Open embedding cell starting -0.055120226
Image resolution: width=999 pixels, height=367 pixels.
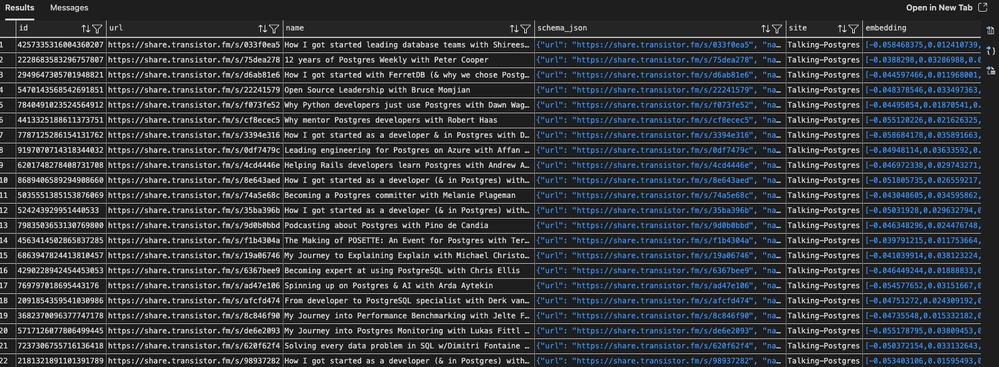coord(921,120)
